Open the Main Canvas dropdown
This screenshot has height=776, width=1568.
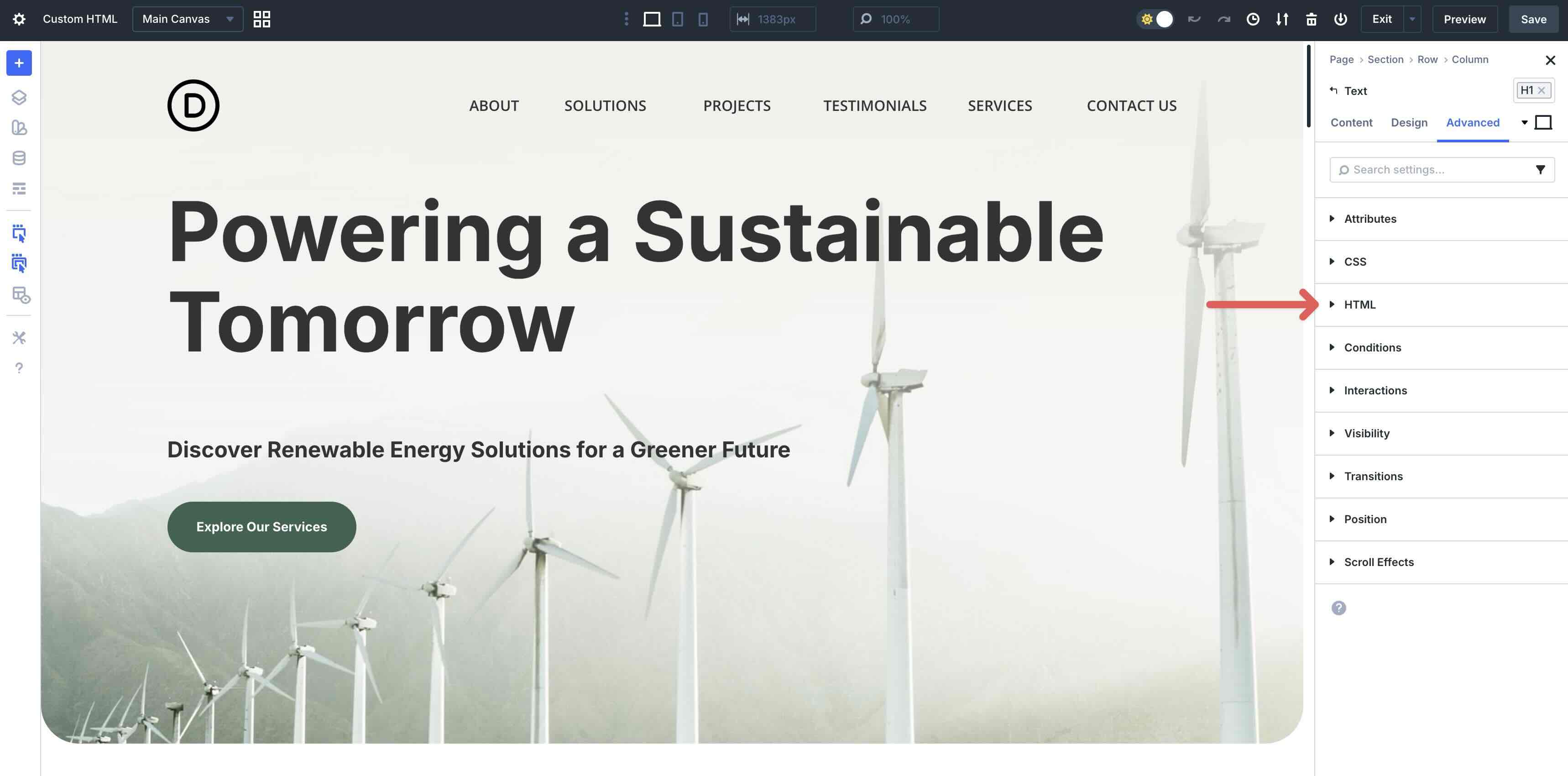click(x=187, y=19)
